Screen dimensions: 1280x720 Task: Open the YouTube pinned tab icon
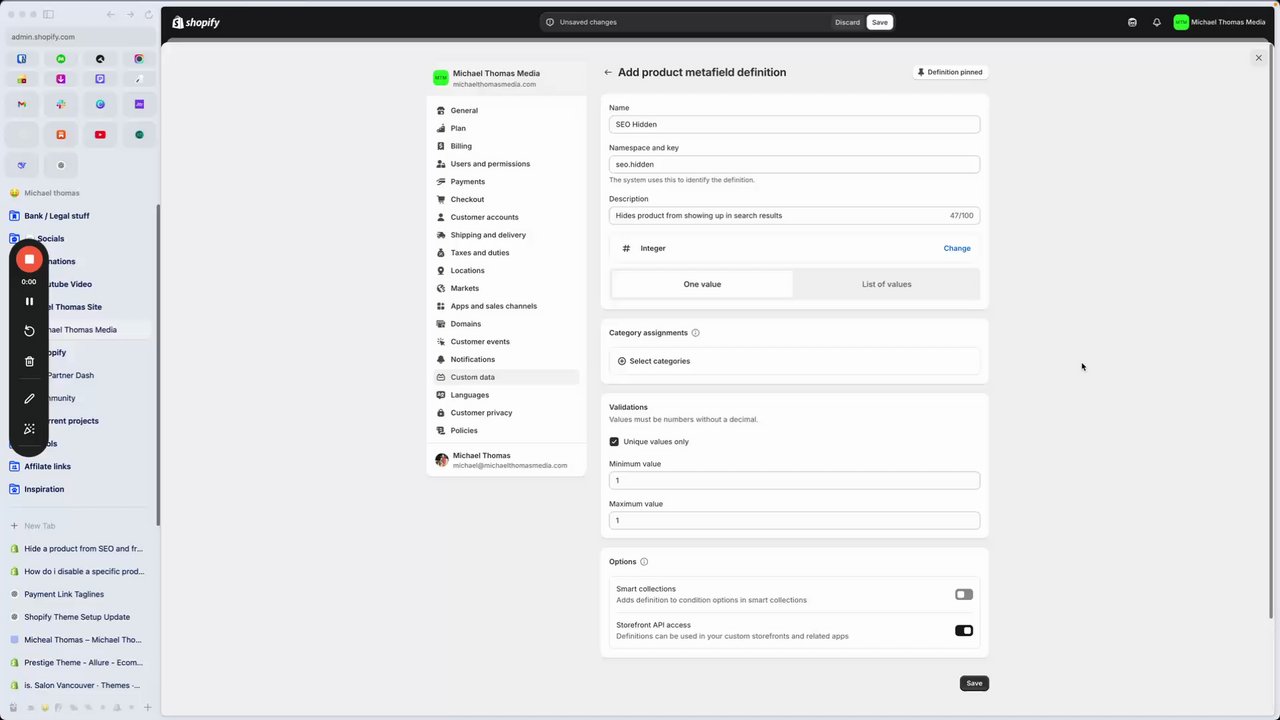[x=100, y=134]
